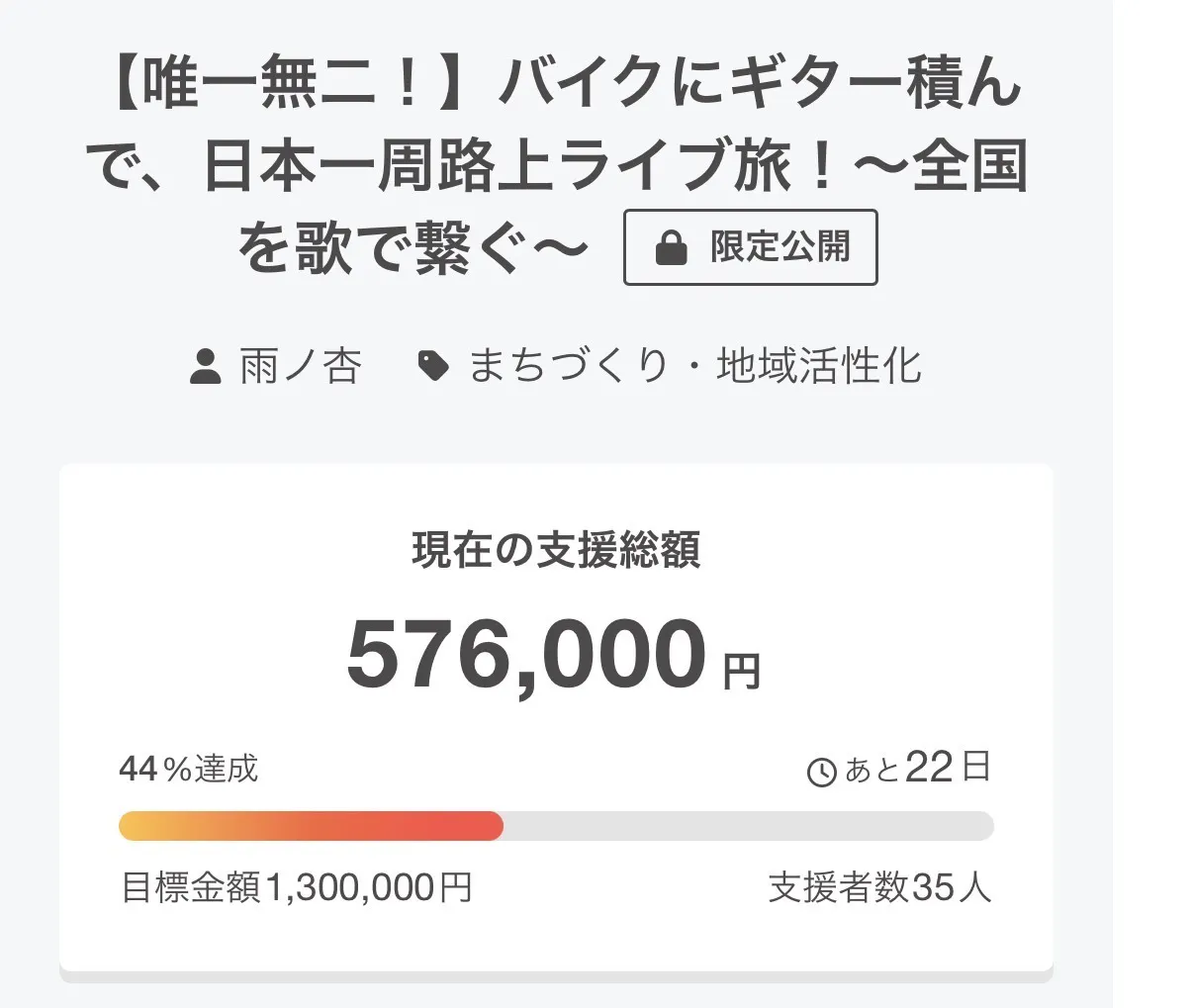This screenshot has height=1008, width=1193.
Task: Click the gray unfilled part of the progress bar
Action: (748, 826)
